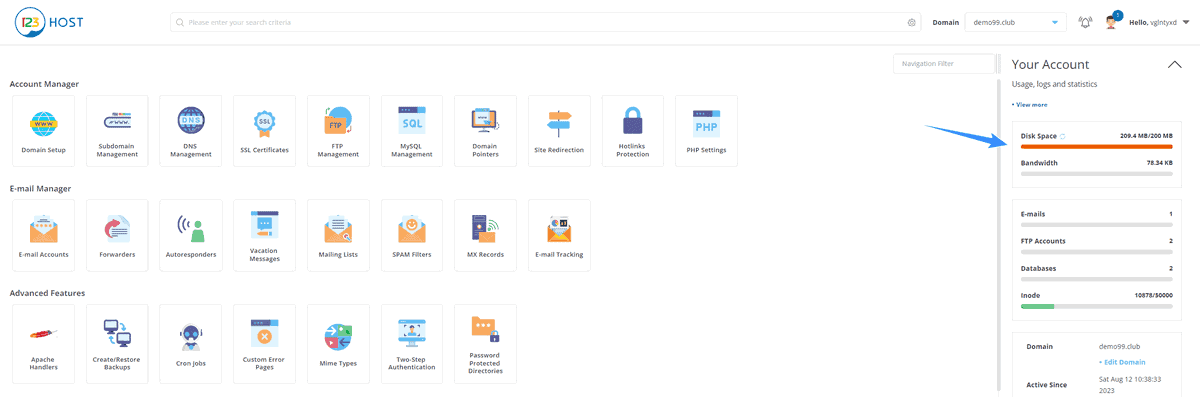Click the Account Manager heading
1200x397 pixels.
44,84
